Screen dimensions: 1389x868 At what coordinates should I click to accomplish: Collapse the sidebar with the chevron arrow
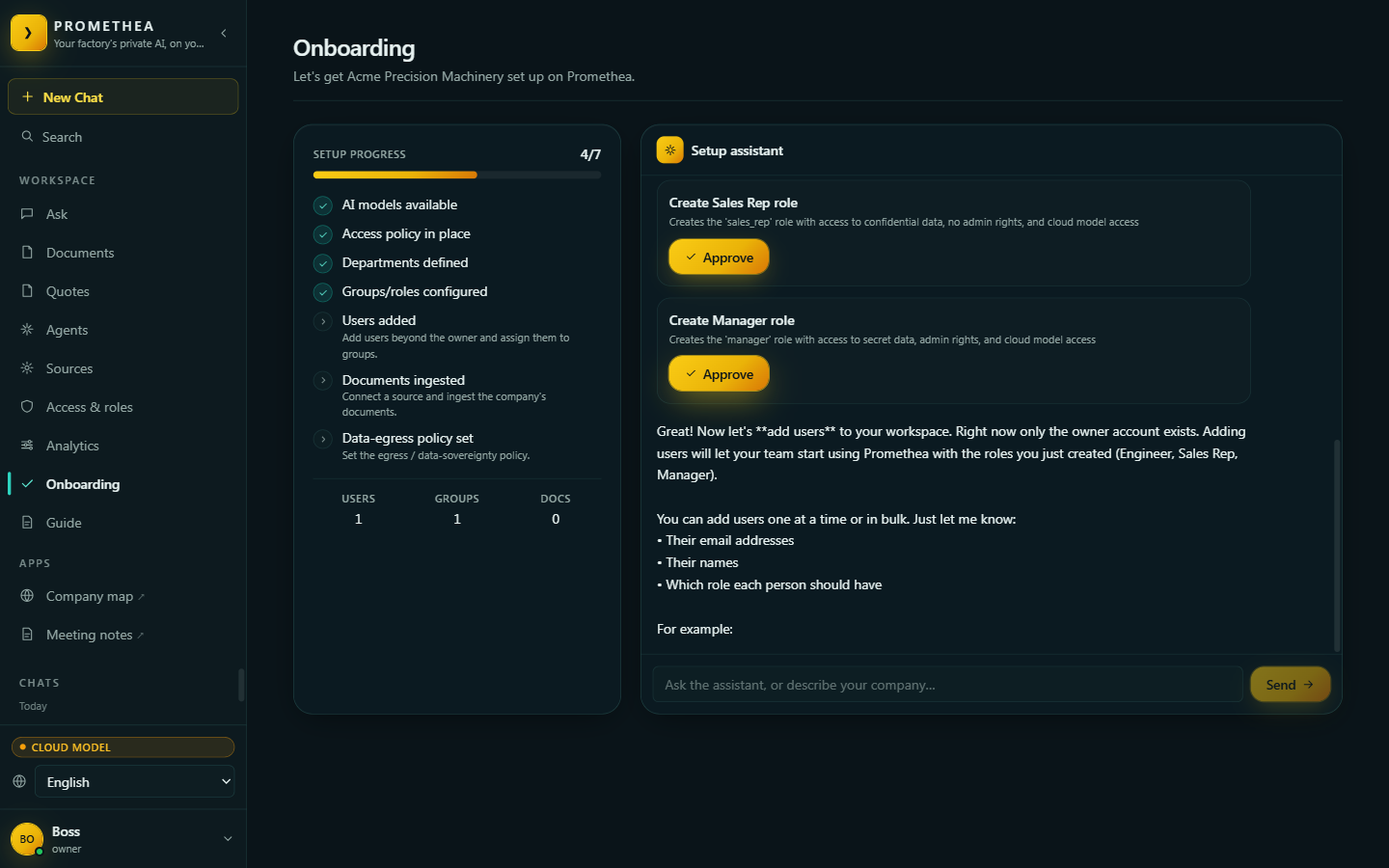pyautogui.click(x=224, y=33)
